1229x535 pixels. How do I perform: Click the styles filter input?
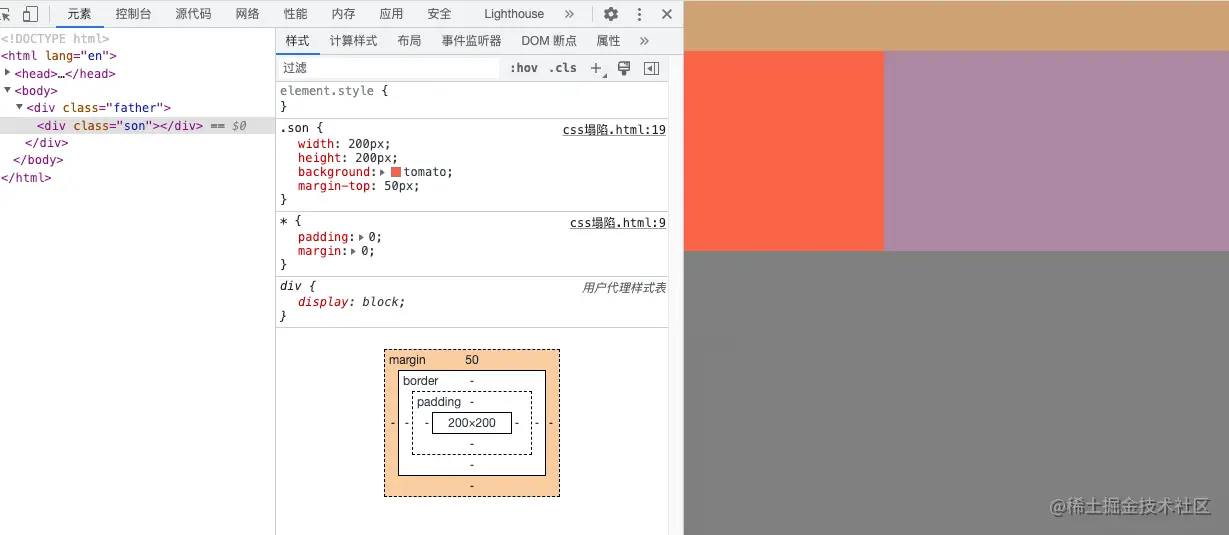[388, 68]
